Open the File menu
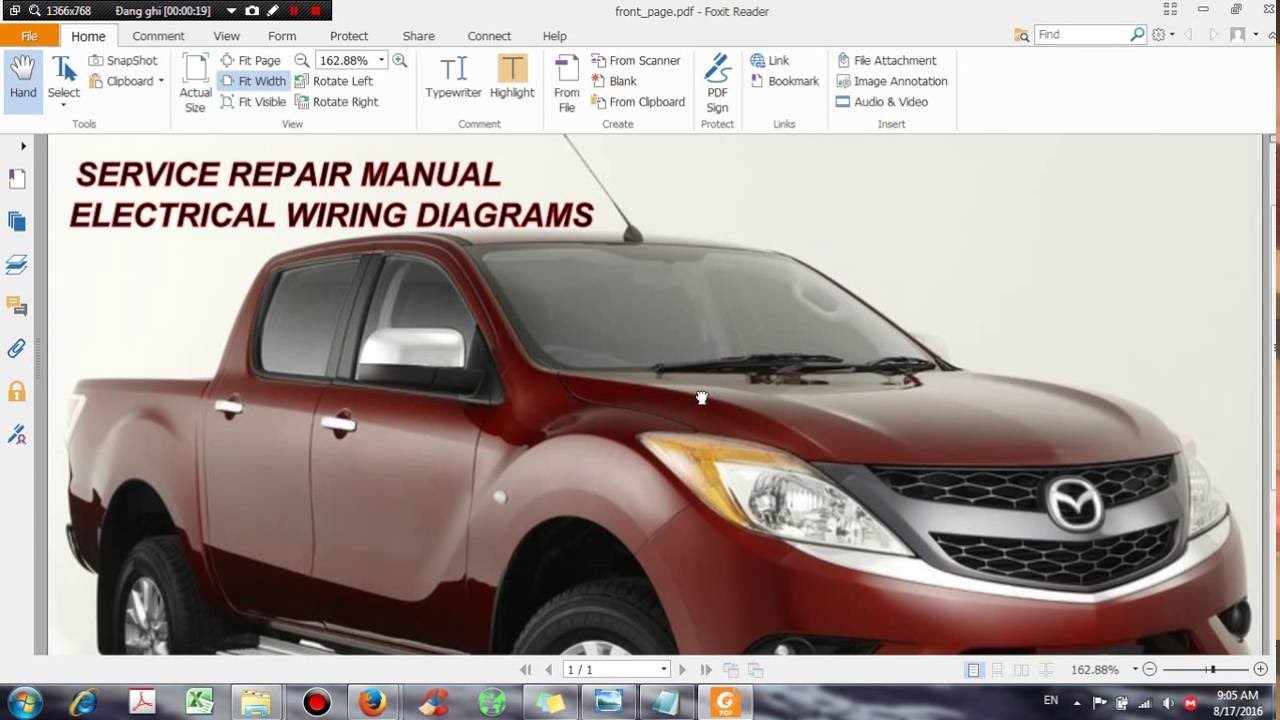This screenshot has width=1280, height=720. pos(29,36)
